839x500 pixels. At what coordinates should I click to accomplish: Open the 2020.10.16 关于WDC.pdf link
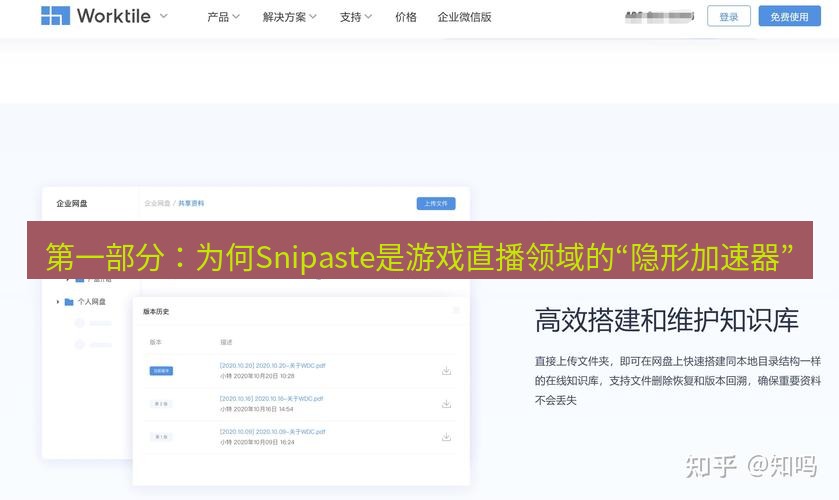coord(271,399)
